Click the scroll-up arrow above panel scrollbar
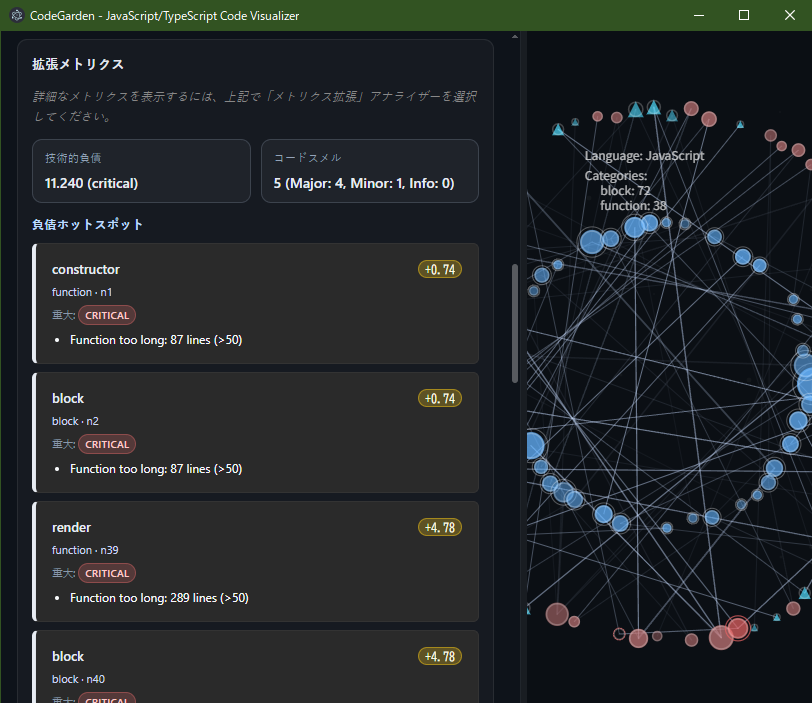The width and height of the screenshot is (812, 703). (515, 36)
